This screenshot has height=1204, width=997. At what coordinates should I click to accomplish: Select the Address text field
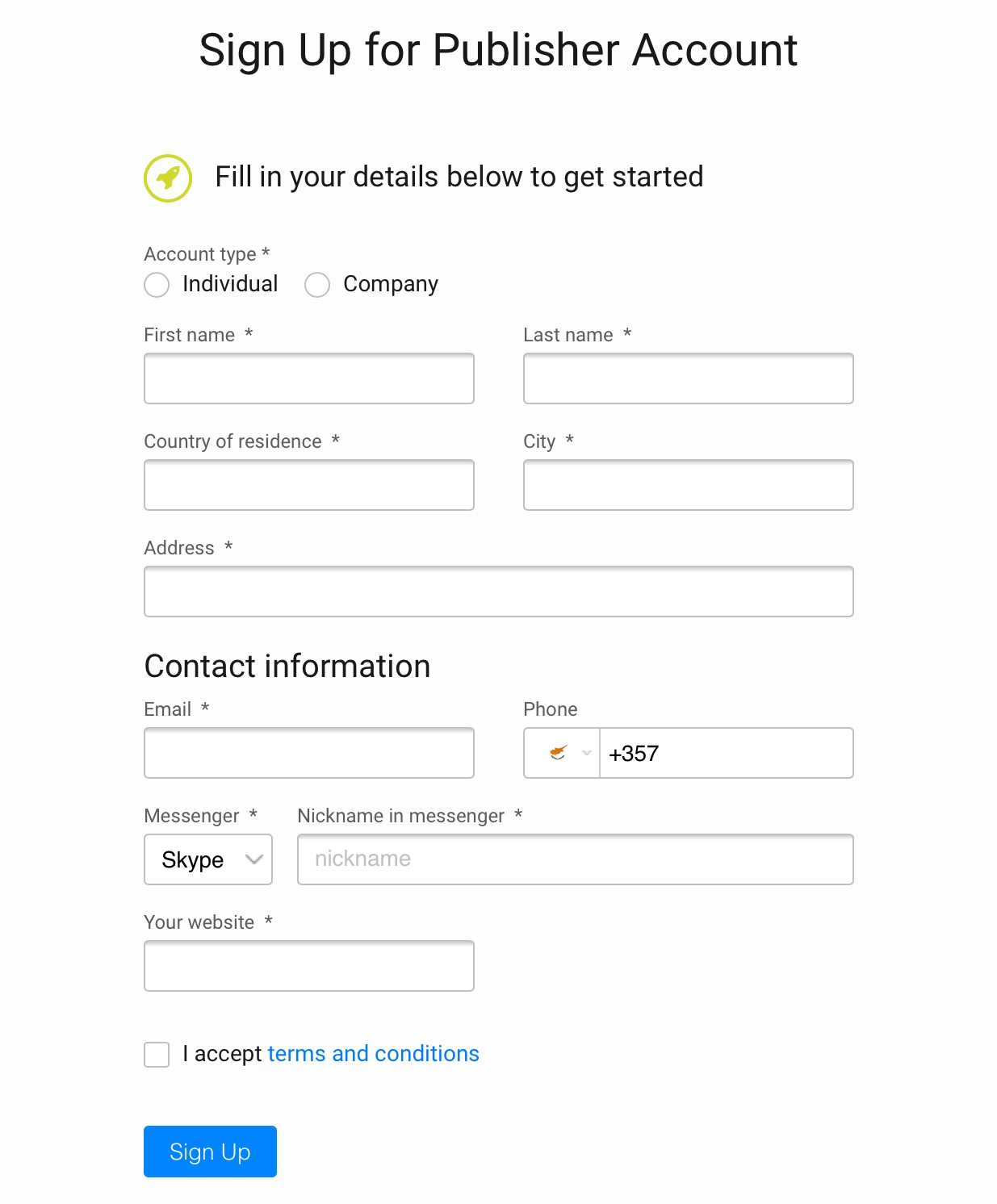[499, 592]
